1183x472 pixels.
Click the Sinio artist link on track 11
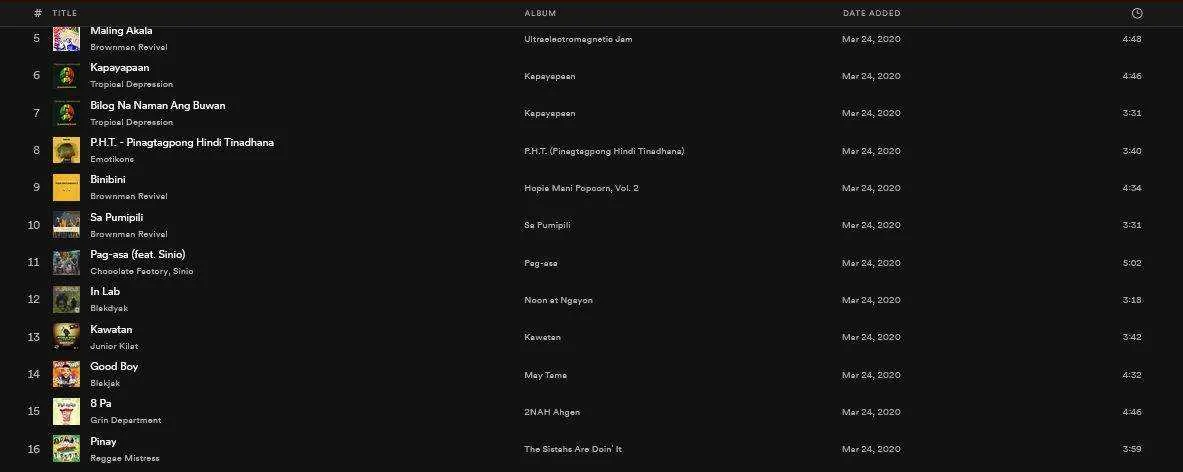click(183, 271)
